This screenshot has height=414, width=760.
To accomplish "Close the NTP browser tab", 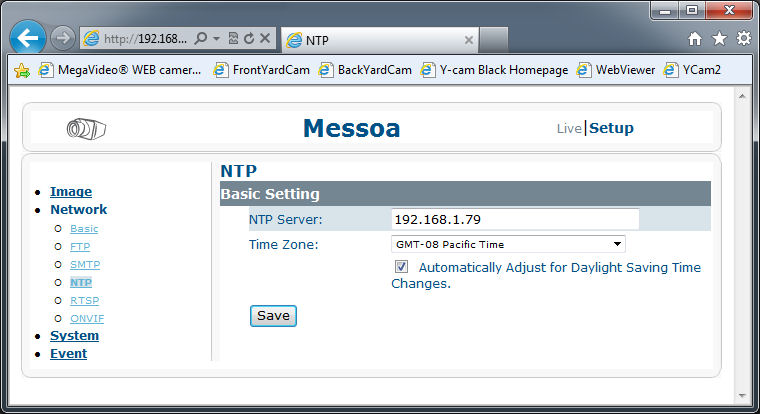I will [x=469, y=40].
